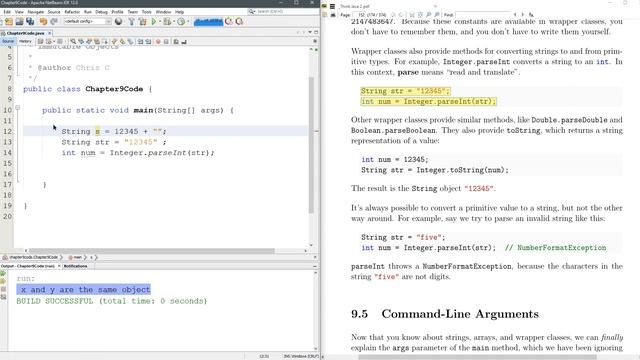
Task: Click the settings icon in Output panel sidebar
Action: click(3, 297)
